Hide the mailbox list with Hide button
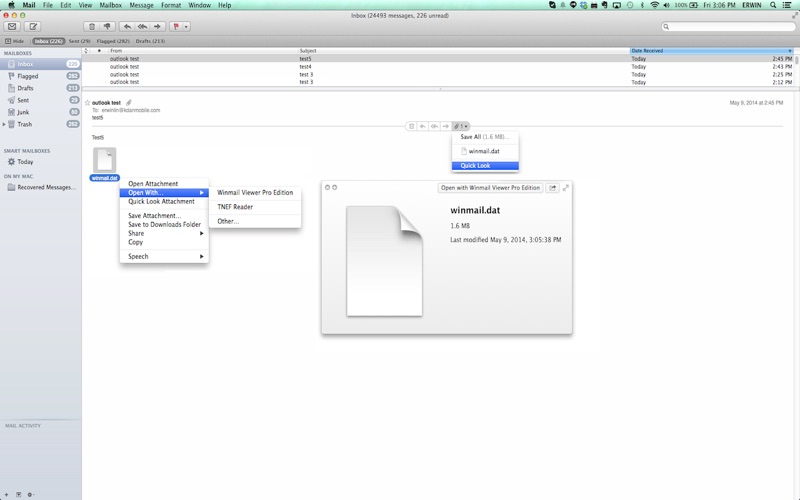 tap(14, 41)
